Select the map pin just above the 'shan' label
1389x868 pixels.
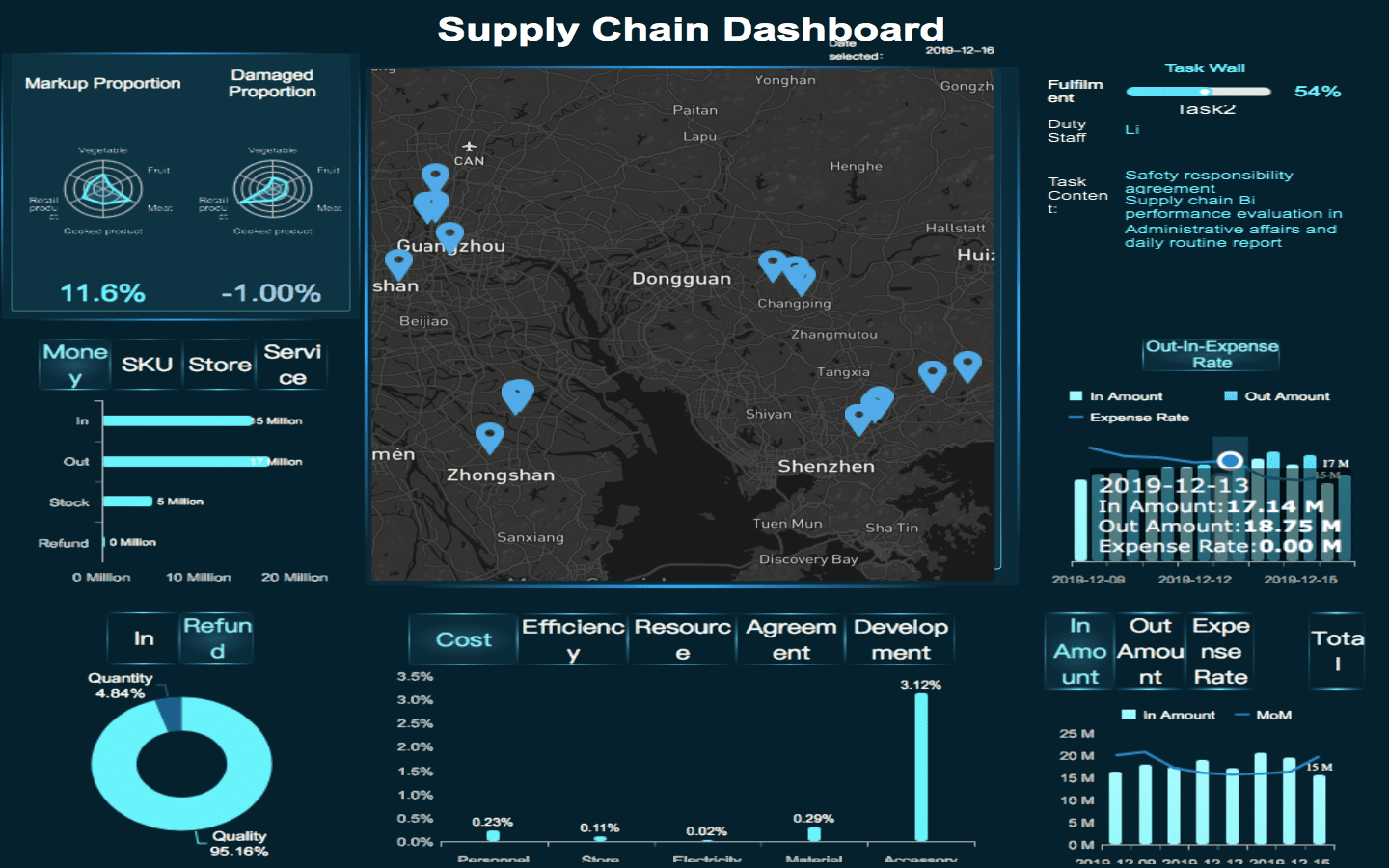coord(398,263)
